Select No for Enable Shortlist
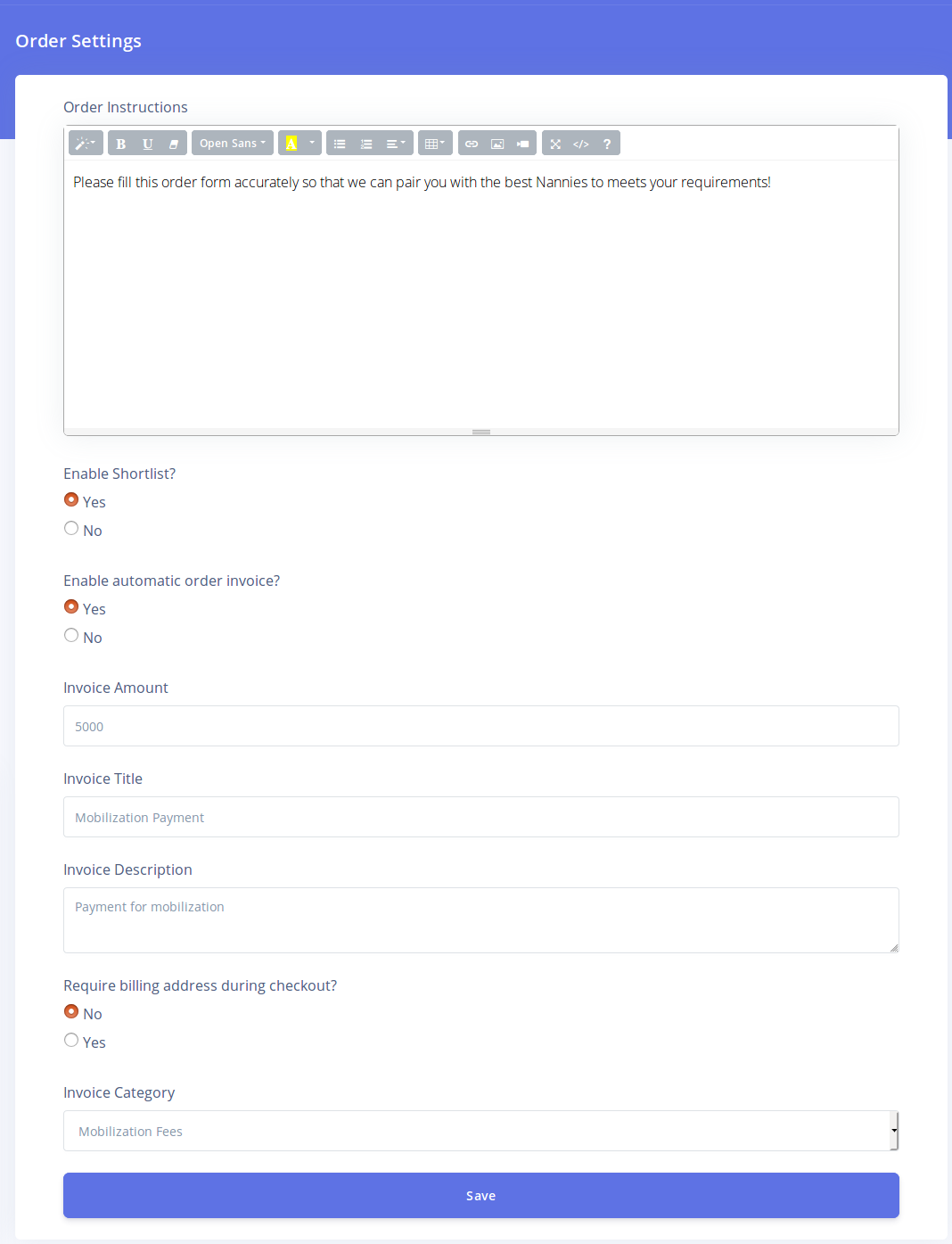This screenshot has height=1244, width=952. 71,529
